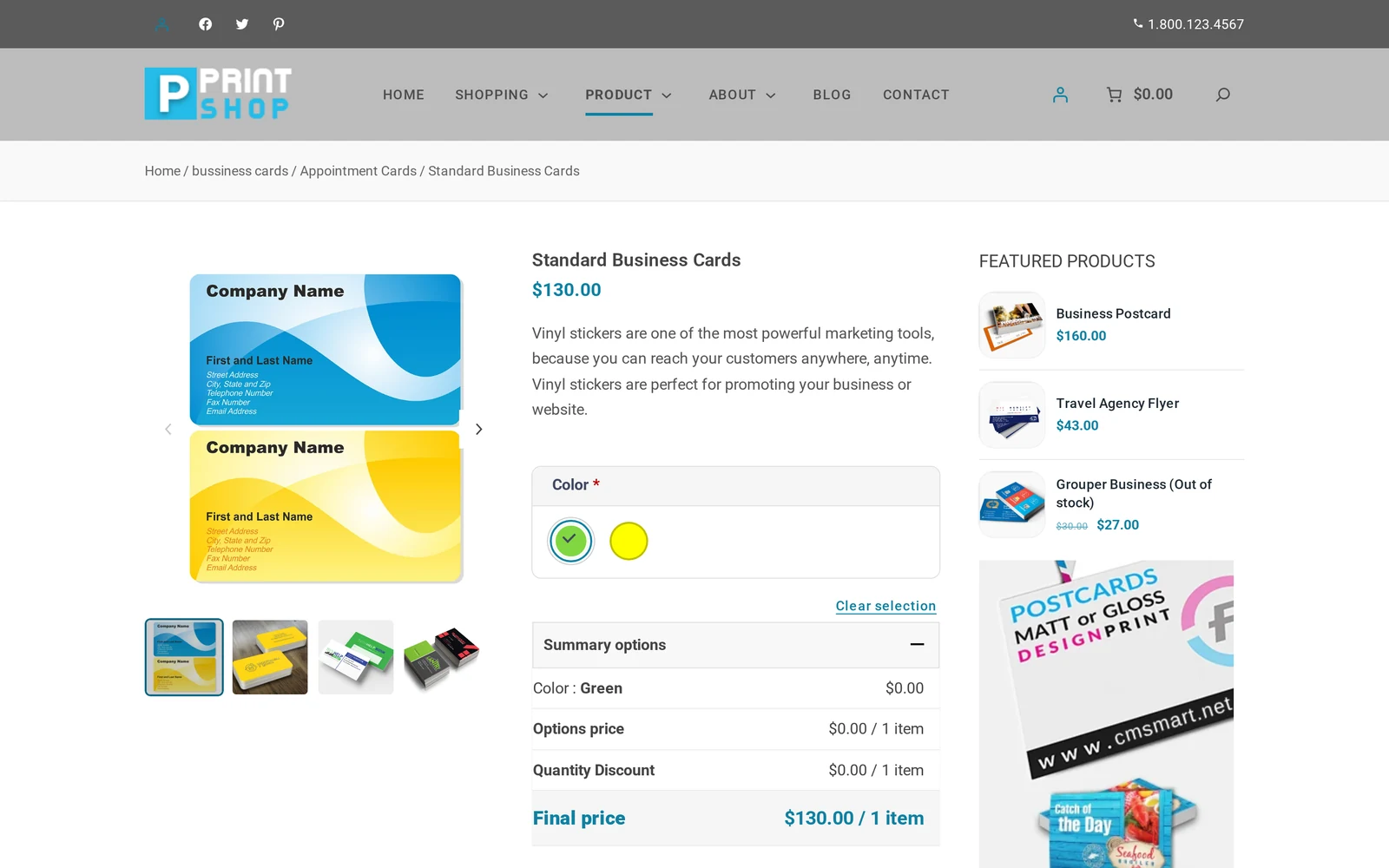Select the green and white cards thumbnail
Image resolution: width=1389 pixels, height=868 pixels.
pyautogui.click(x=356, y=657)
